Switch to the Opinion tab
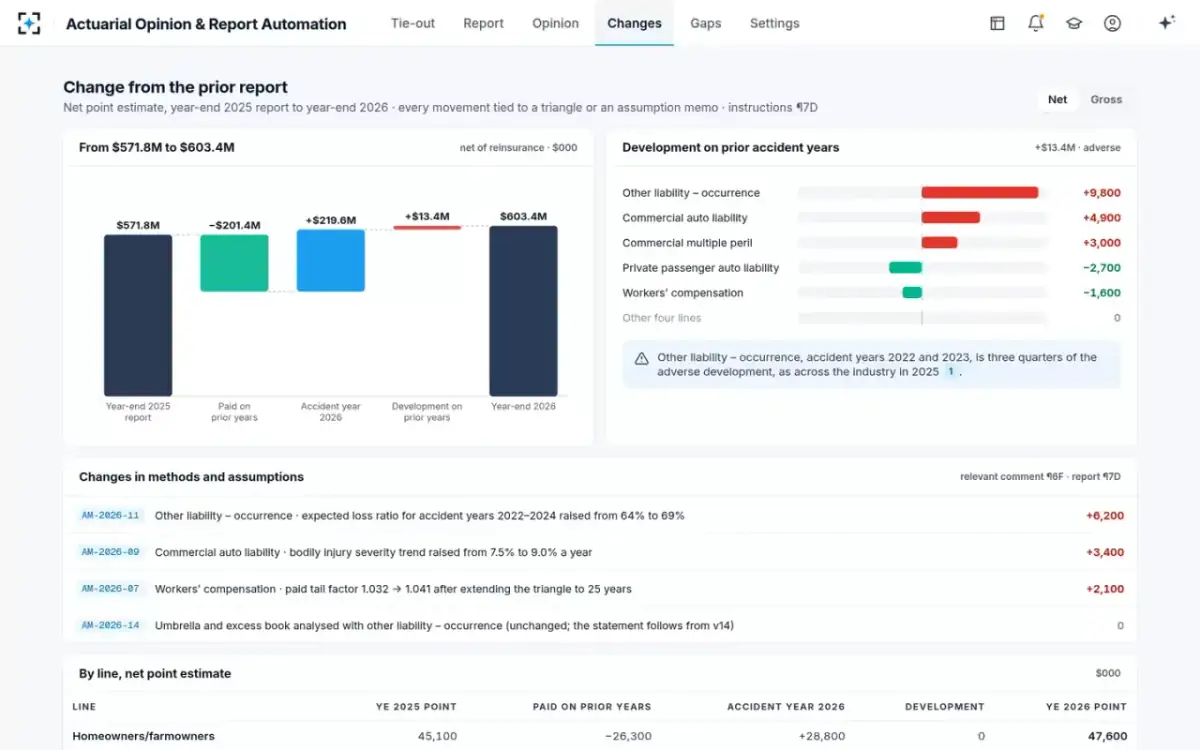This screenshot has height=750, width=1200. [555, 23]
